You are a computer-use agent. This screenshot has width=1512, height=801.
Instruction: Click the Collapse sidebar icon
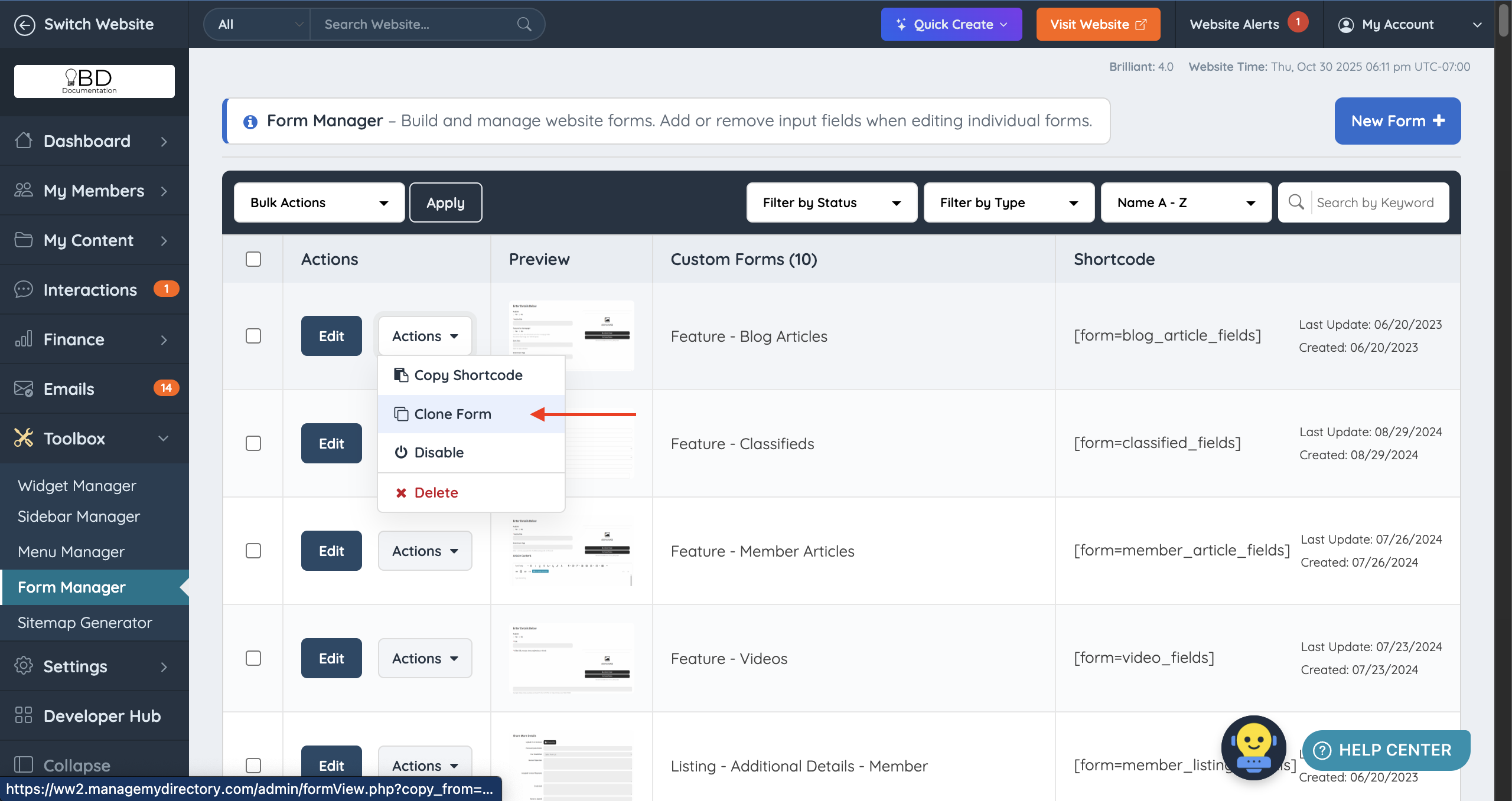pos(24,765)
